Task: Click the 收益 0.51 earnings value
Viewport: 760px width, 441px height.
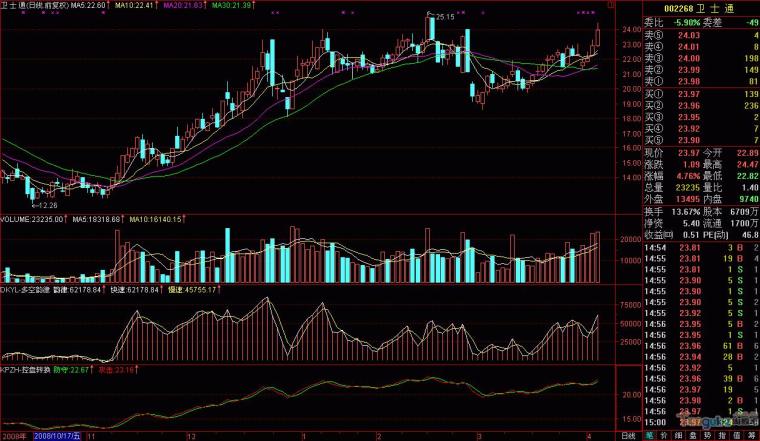Action: [691, 235]
